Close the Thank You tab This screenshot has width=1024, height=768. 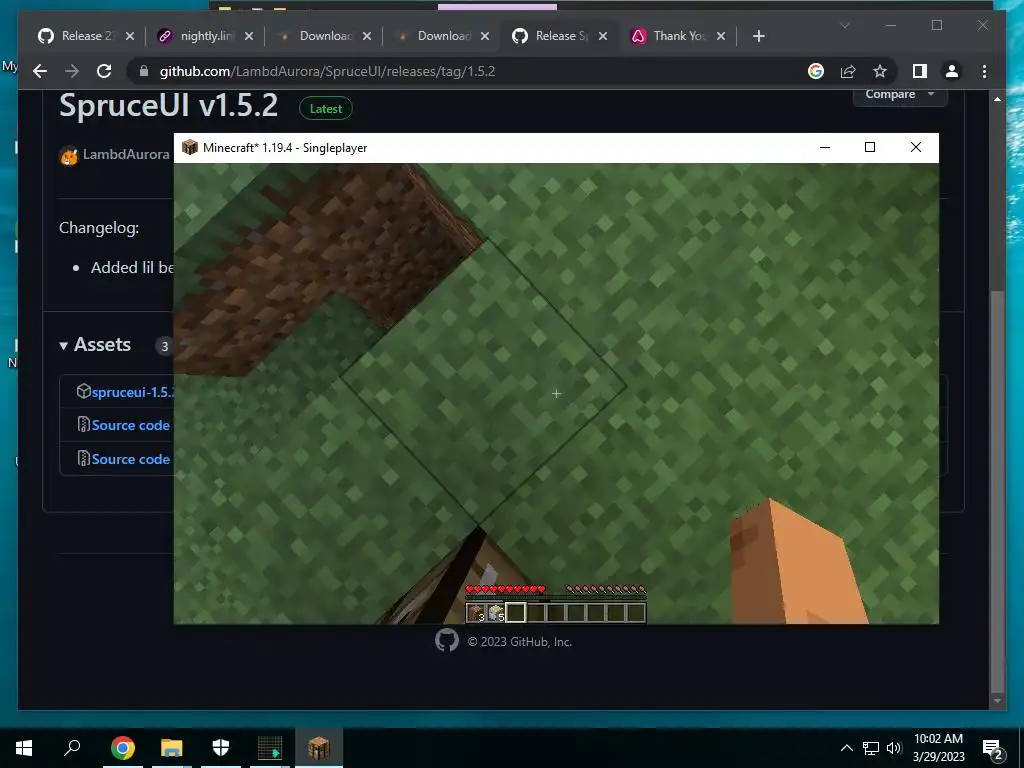(x=721, y=36)
